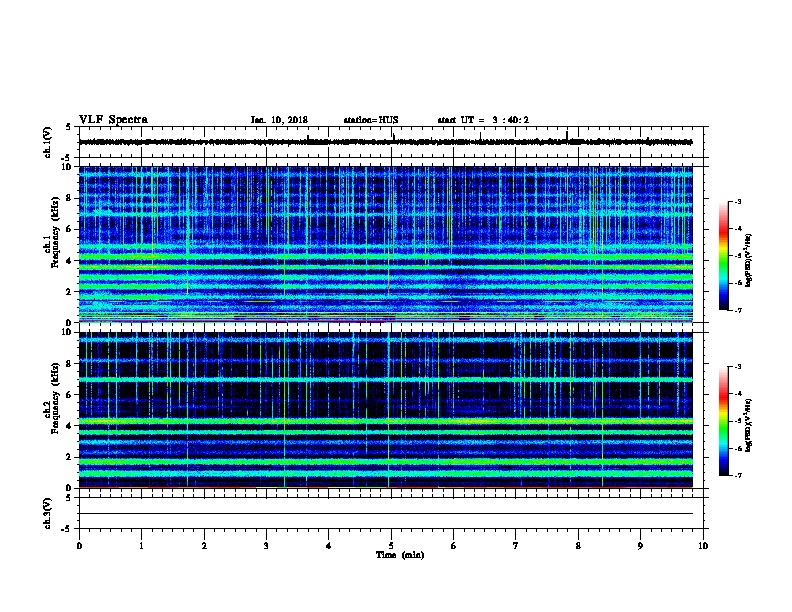Click the "4" tick on the time axis
The width and height of the screenshot is (792, 612).
[x=329, y=546]
